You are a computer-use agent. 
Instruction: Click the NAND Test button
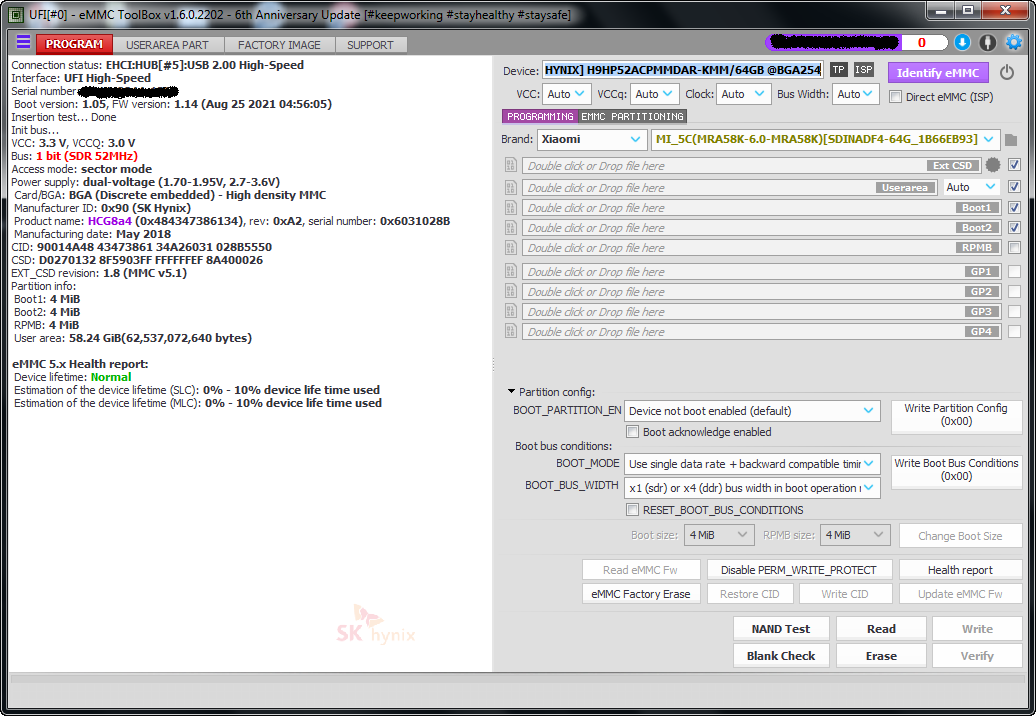point(781,629)
